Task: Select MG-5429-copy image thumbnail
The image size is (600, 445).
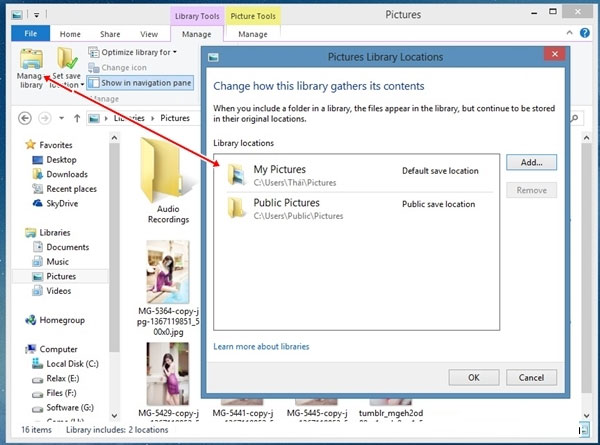Action: coord(168,373)
